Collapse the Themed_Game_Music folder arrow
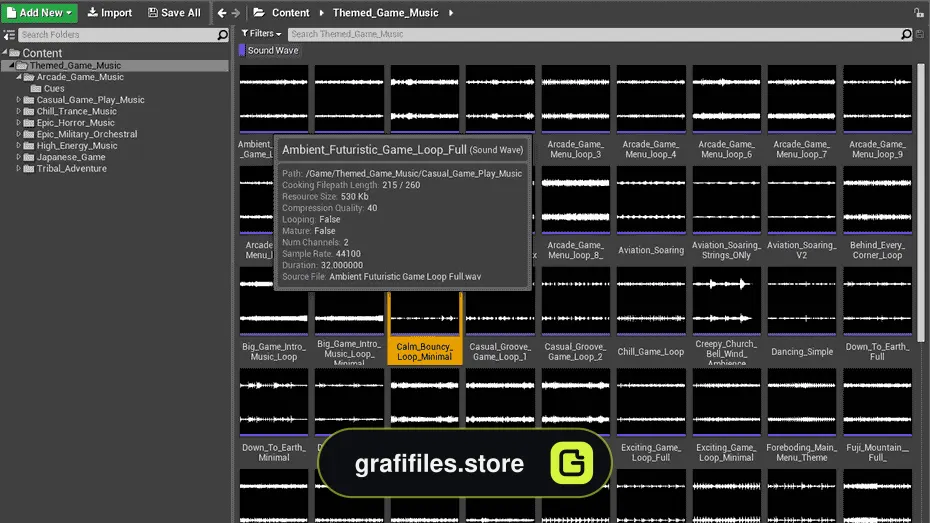 pos(11,65)
